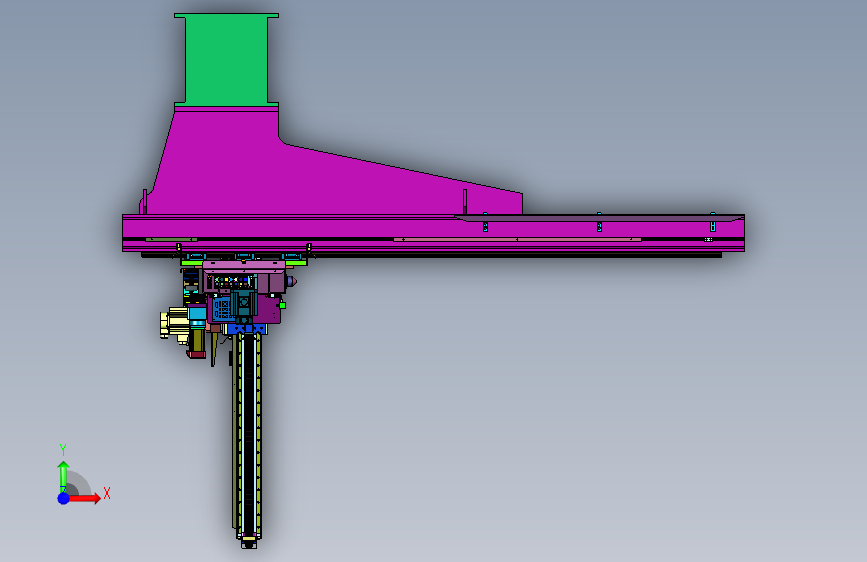This screenshot has width=867, height=562.
Task: Select the red component below the carriage
Action: pyautogui.click(x=196, y=354)
